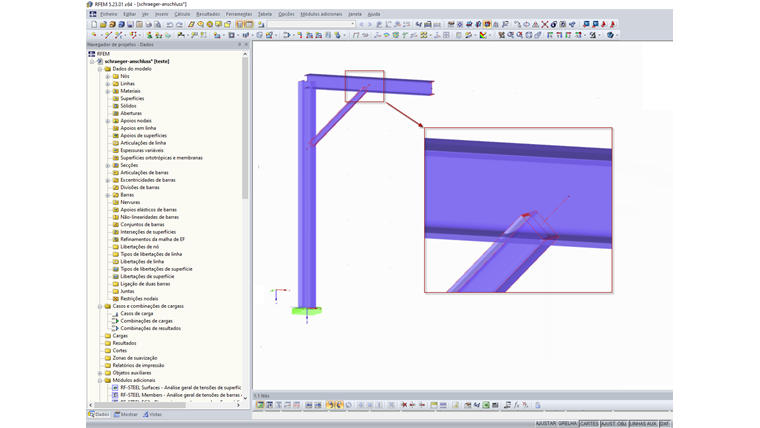Click the first table icon in bottom toolbar
This screenshot has width=760, height=428.
tap(260, 405)
